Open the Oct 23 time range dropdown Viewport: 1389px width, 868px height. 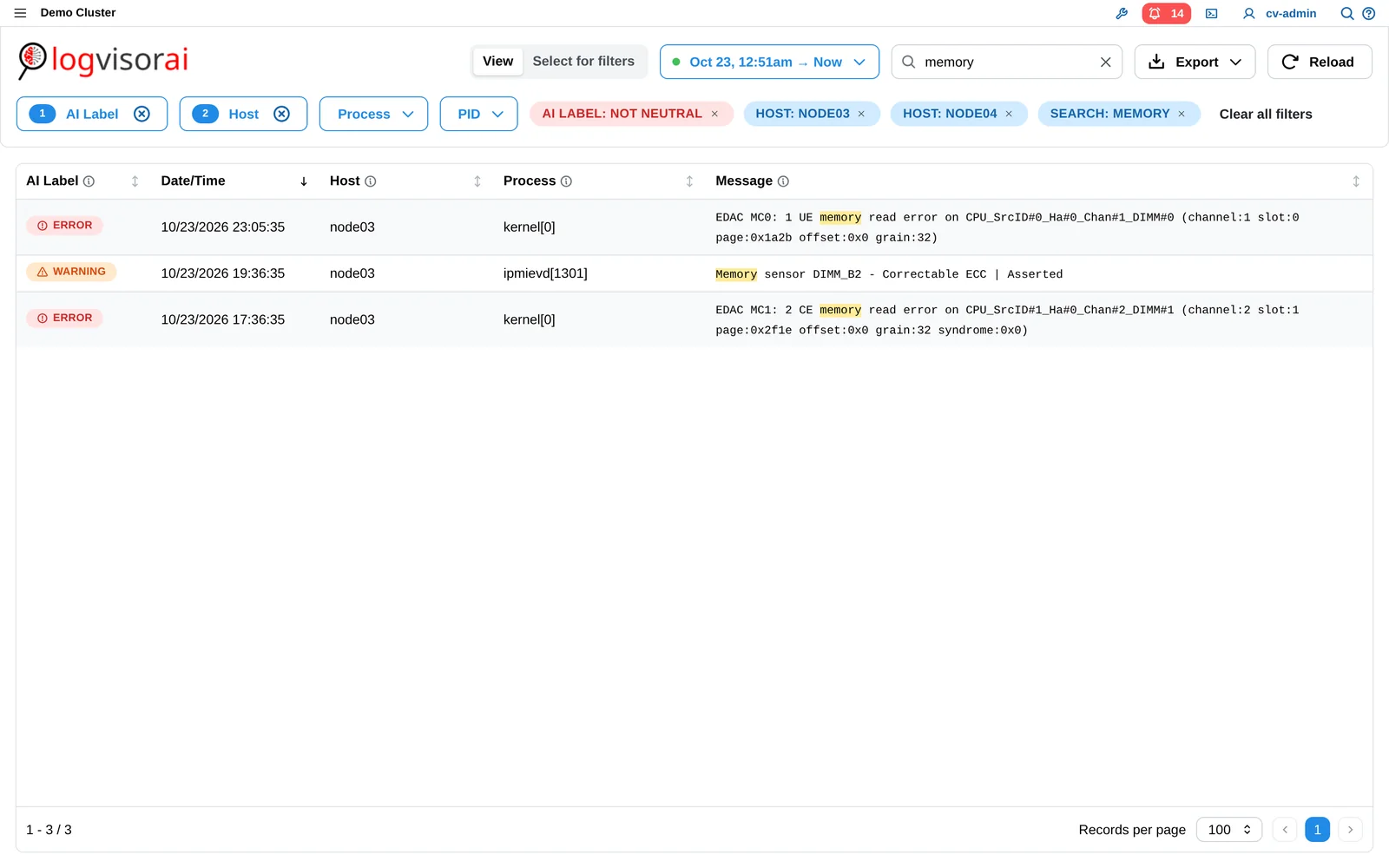(x=769, y=62)
